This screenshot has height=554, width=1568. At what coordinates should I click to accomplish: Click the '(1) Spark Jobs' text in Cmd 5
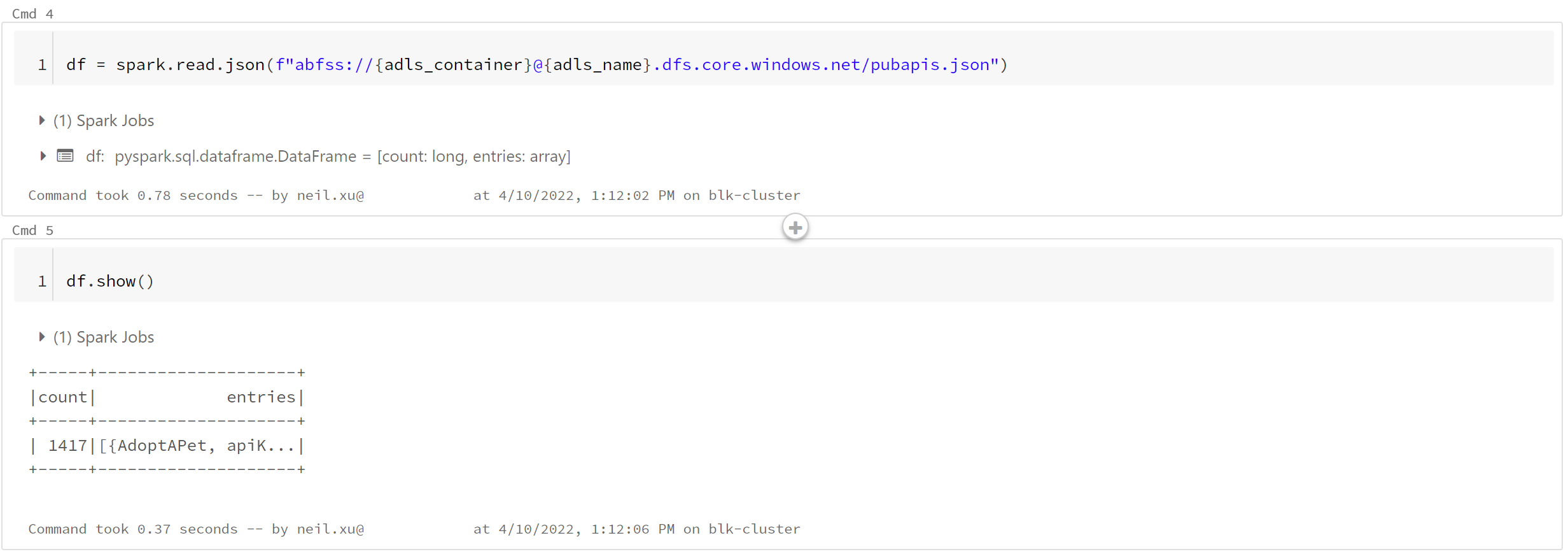click(104, 337)
